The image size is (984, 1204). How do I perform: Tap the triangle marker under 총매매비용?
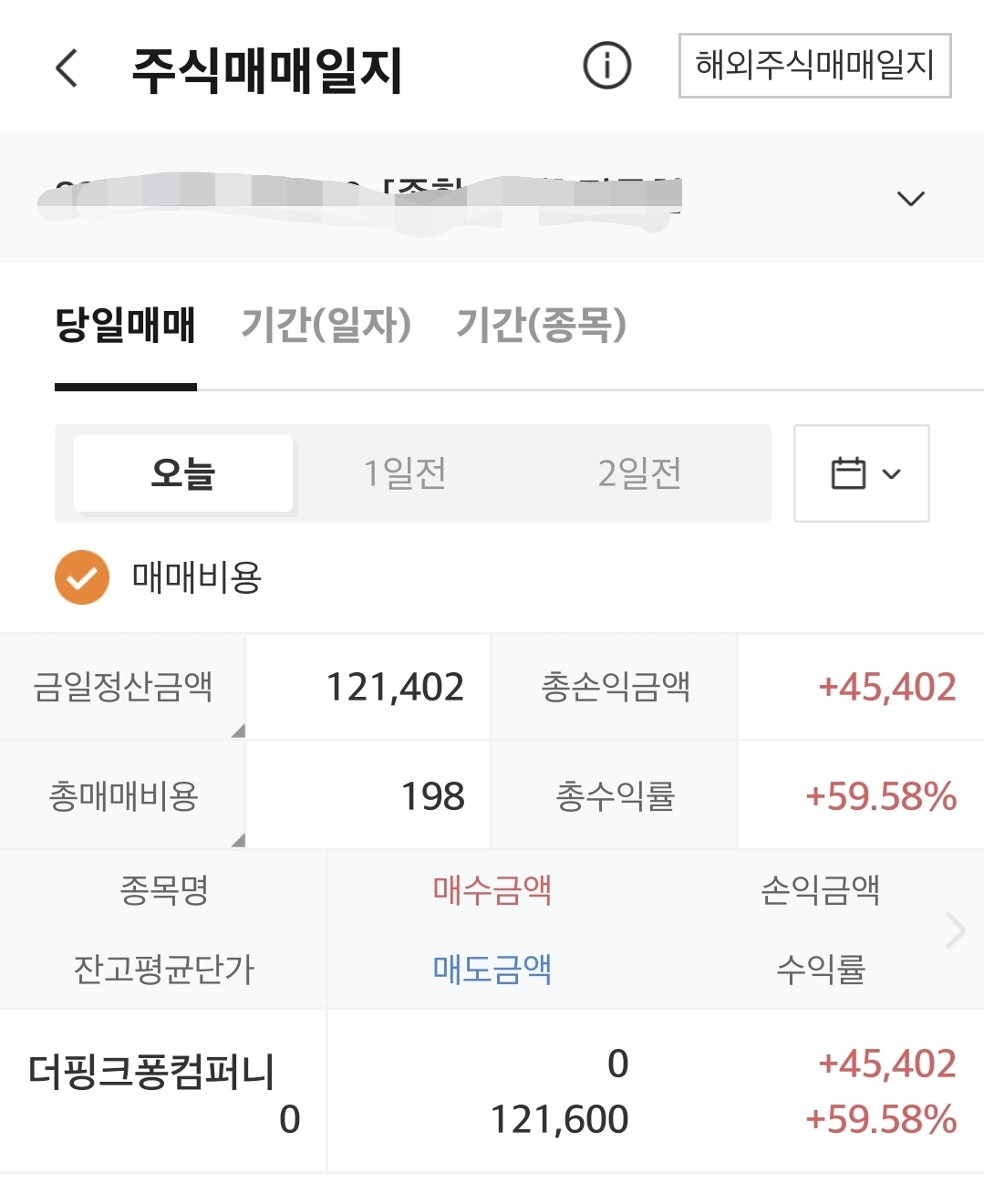coord(238,839)
